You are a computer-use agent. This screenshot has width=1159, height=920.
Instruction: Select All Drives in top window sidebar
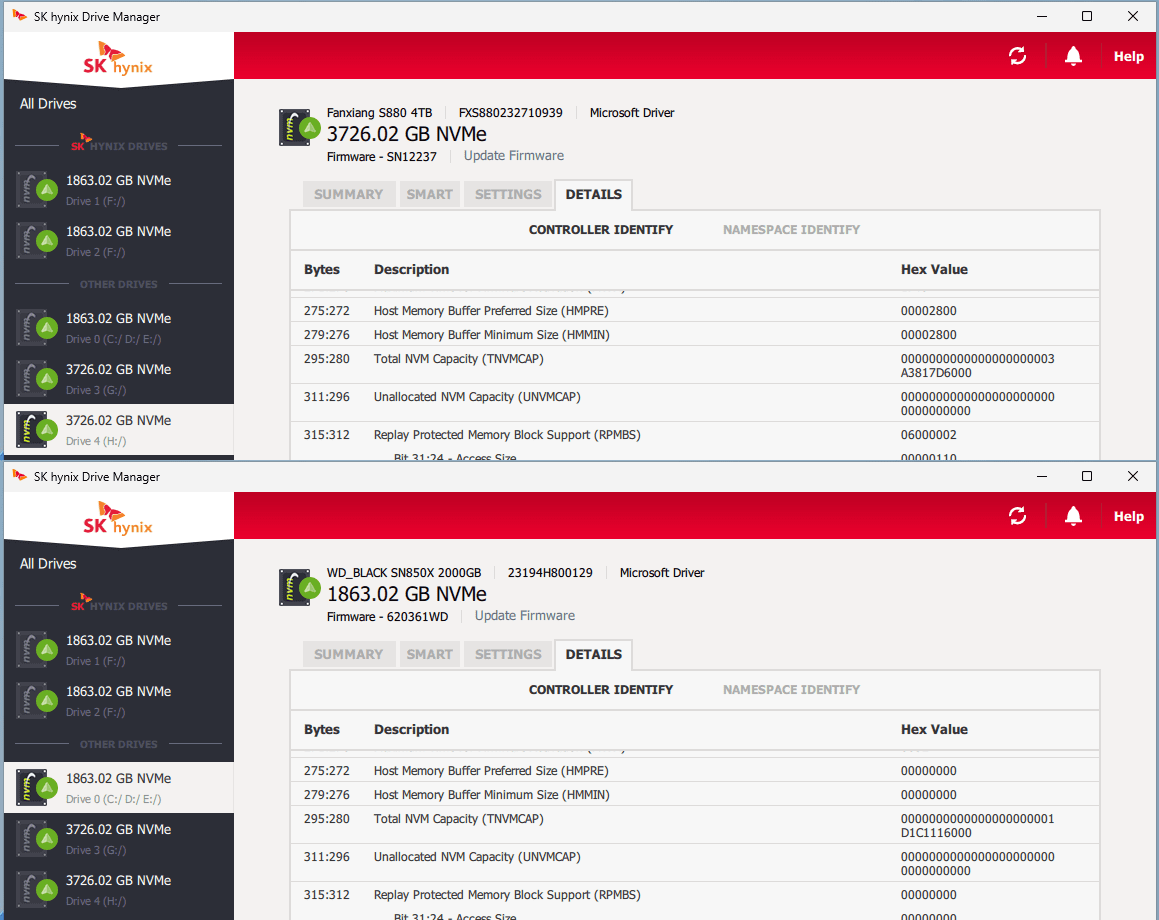(x=48, y=103)
